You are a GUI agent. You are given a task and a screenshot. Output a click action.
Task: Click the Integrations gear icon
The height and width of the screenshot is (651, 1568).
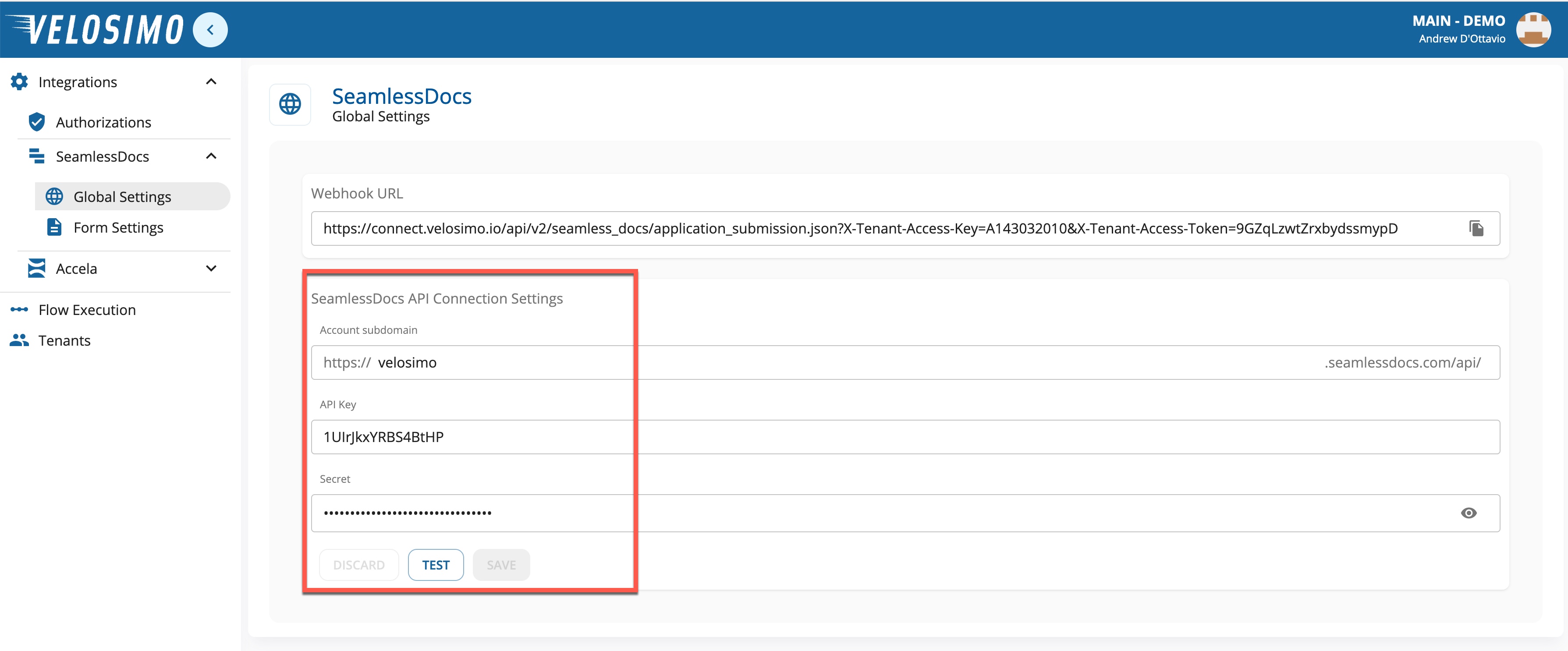pos(19,81)
